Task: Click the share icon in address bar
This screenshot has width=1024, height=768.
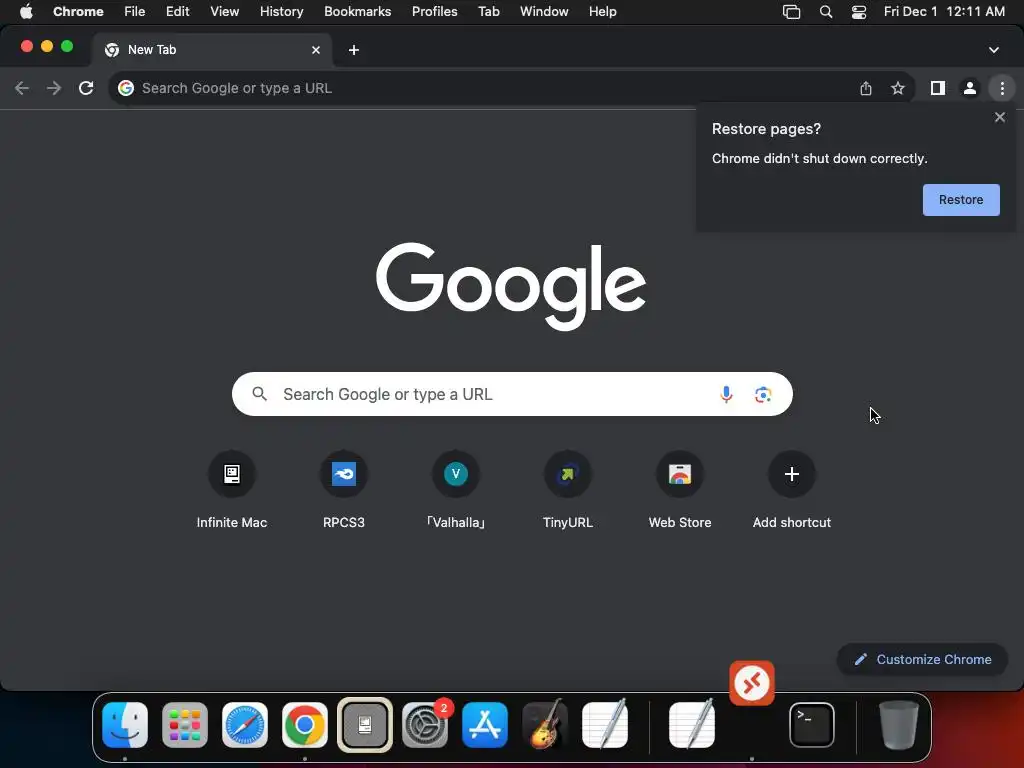Action: tap(866, 88)
